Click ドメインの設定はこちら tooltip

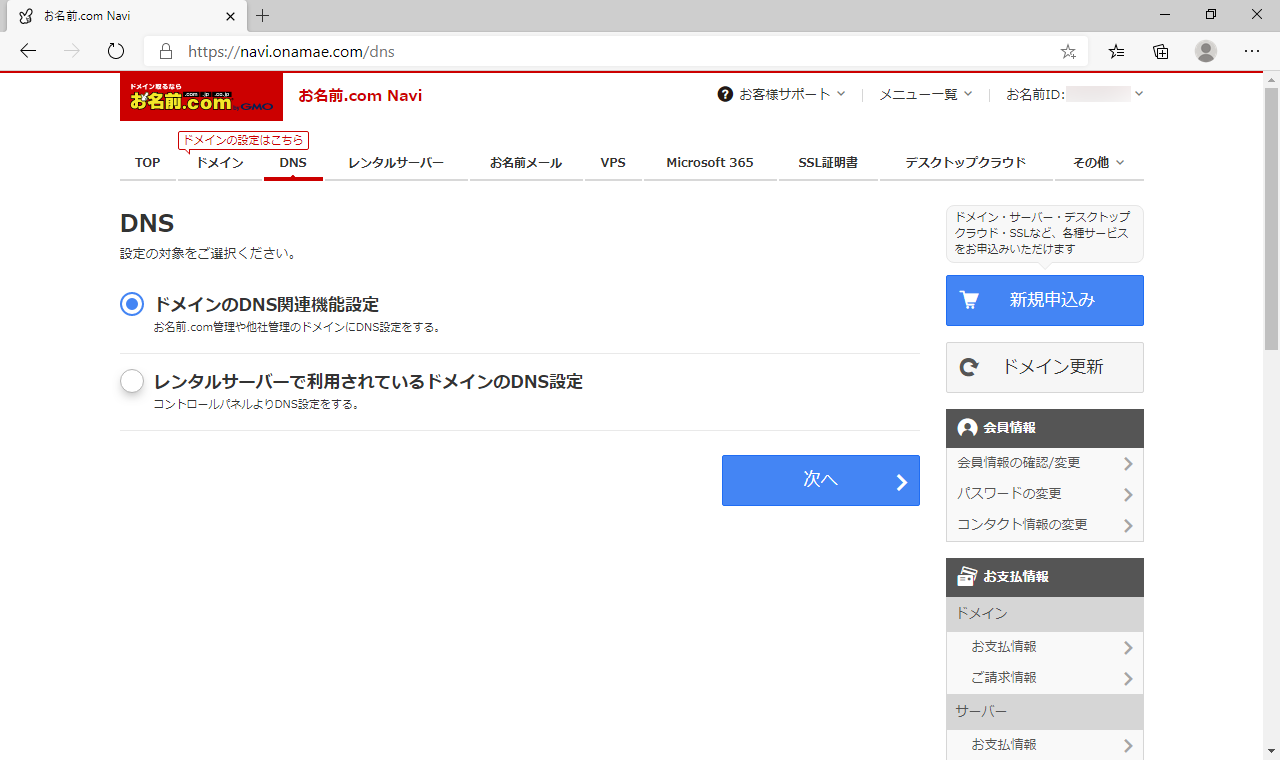coord(243,141)
